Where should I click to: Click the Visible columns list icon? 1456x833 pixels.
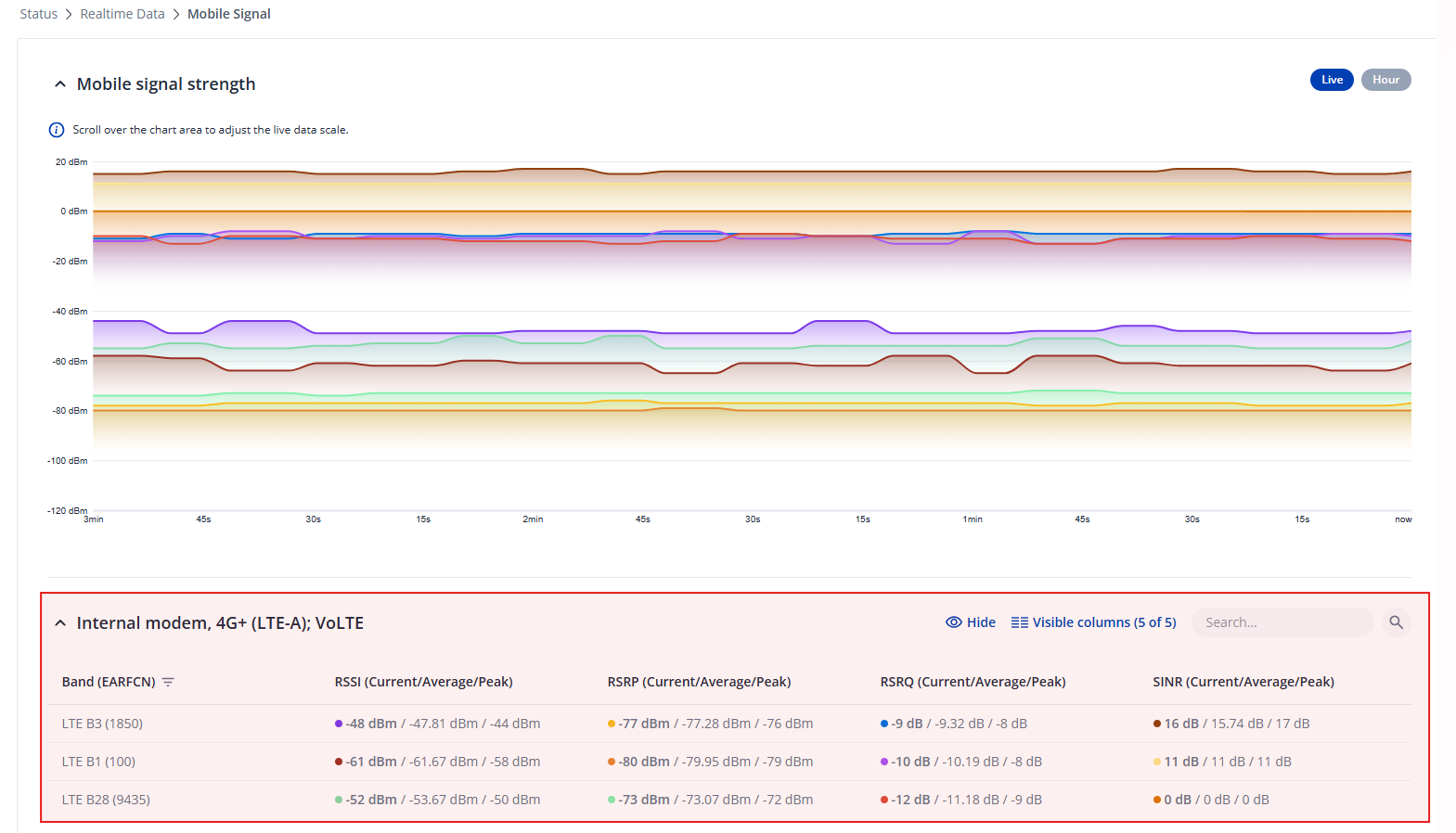tap(1019, 622)
